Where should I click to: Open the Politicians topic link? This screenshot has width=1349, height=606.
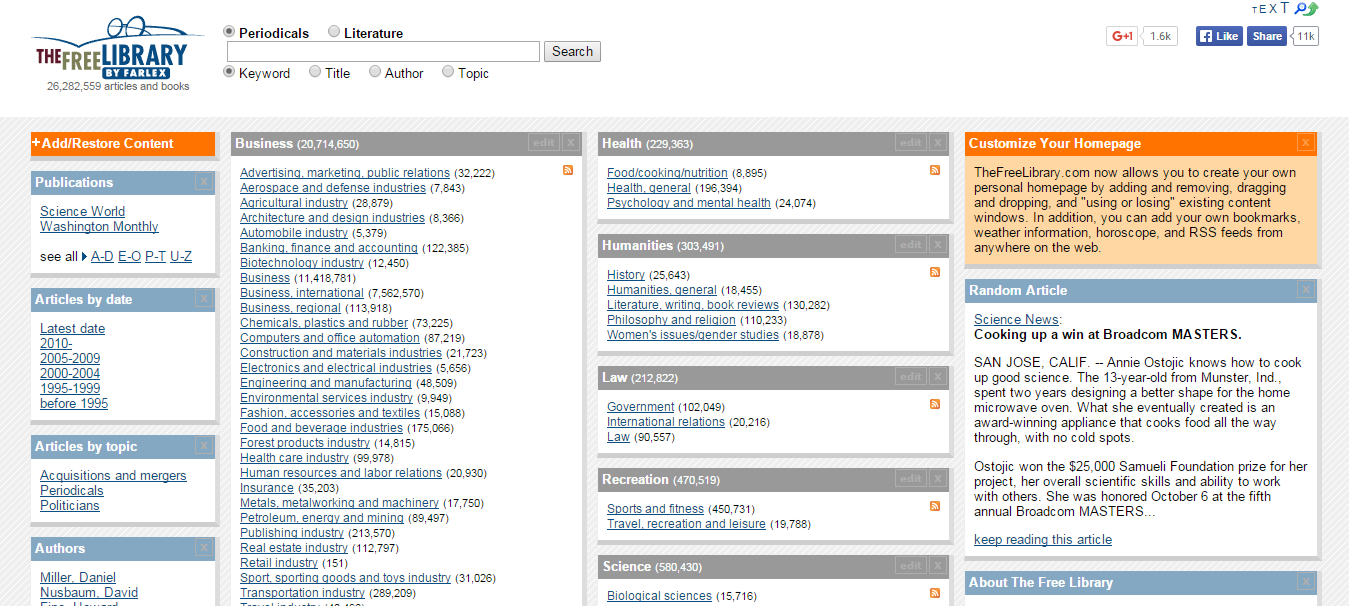(x=70, y=506)
